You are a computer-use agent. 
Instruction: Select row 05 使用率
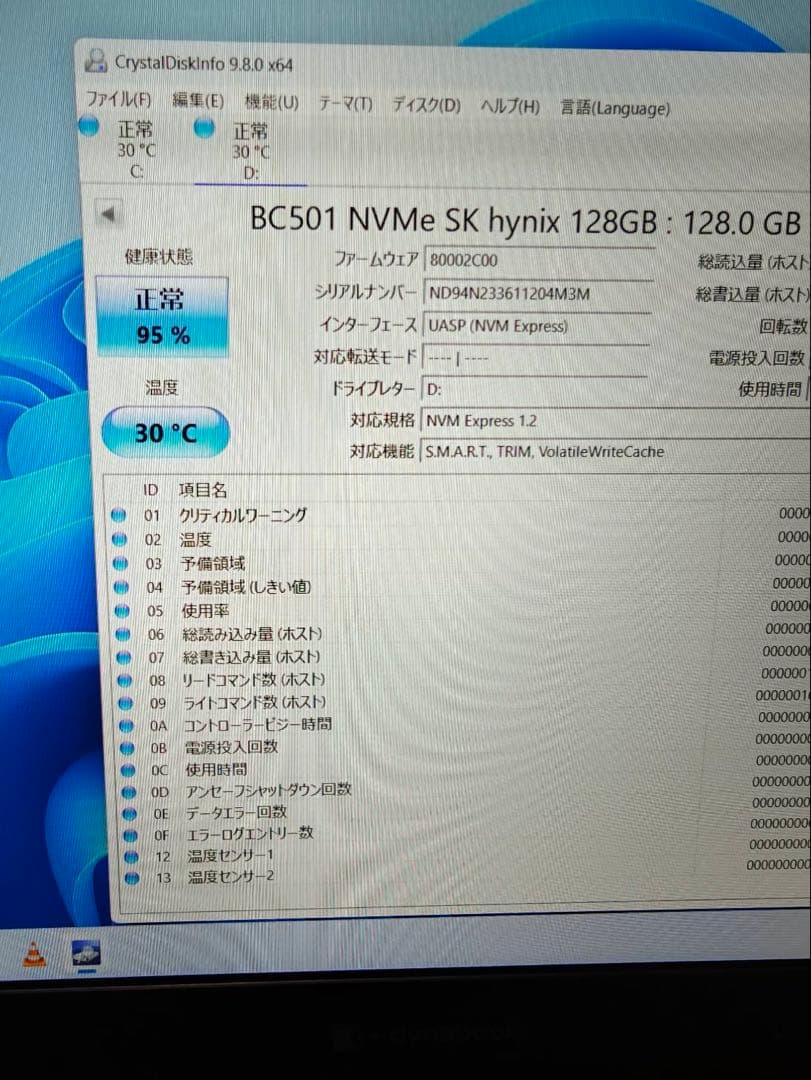461,610
